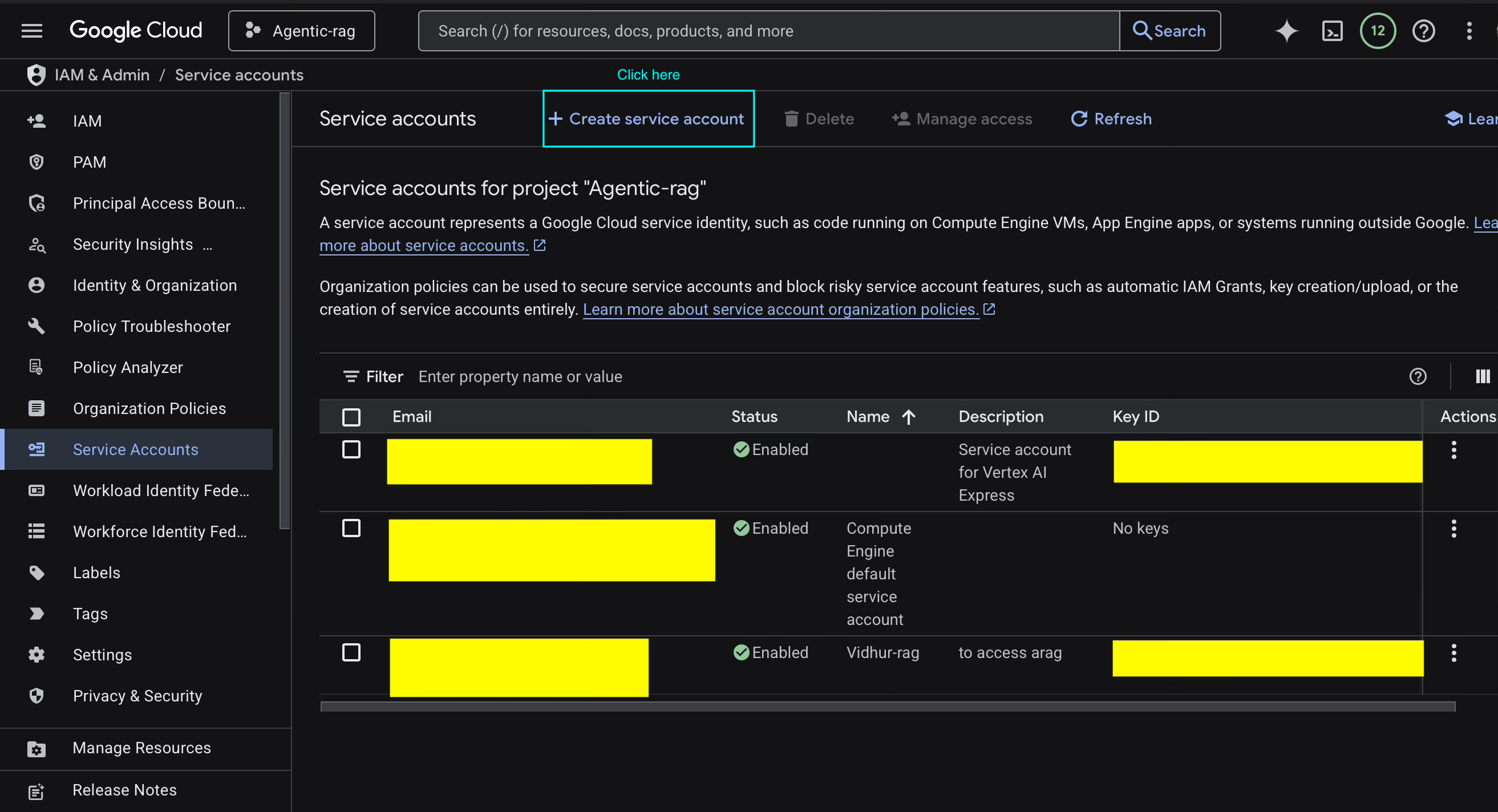This screenshot has width=1498, height=812.
Task: Open the Agentic-rag project picker
Action: click(301, 30)
